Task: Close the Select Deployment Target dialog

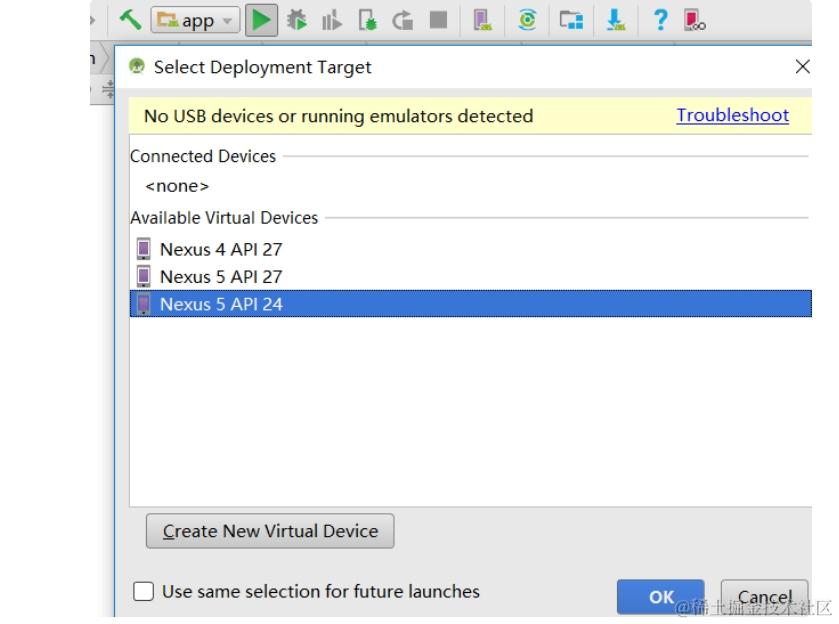Action: click(802, 67)
